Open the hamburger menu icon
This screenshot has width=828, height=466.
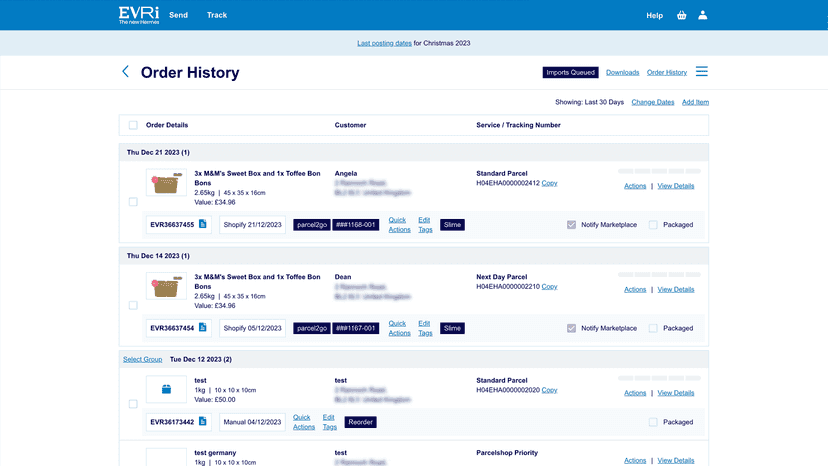(701, 71)
